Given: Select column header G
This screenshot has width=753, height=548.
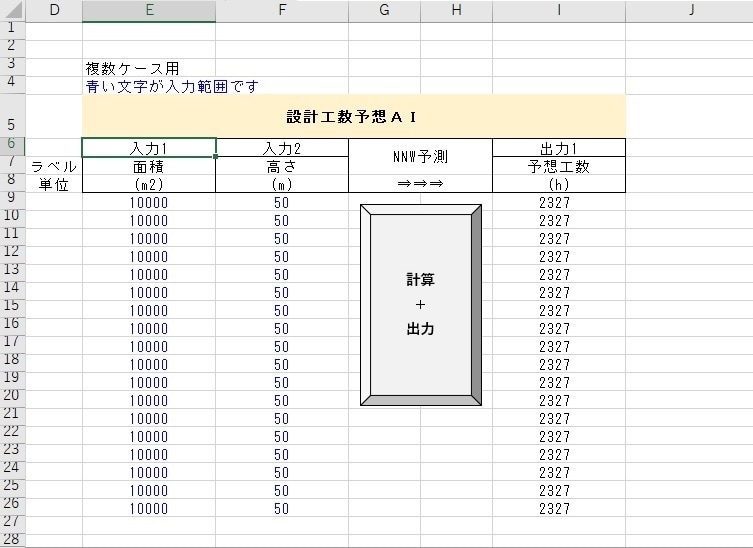Looking at the screenshot, I should point(384,11).
